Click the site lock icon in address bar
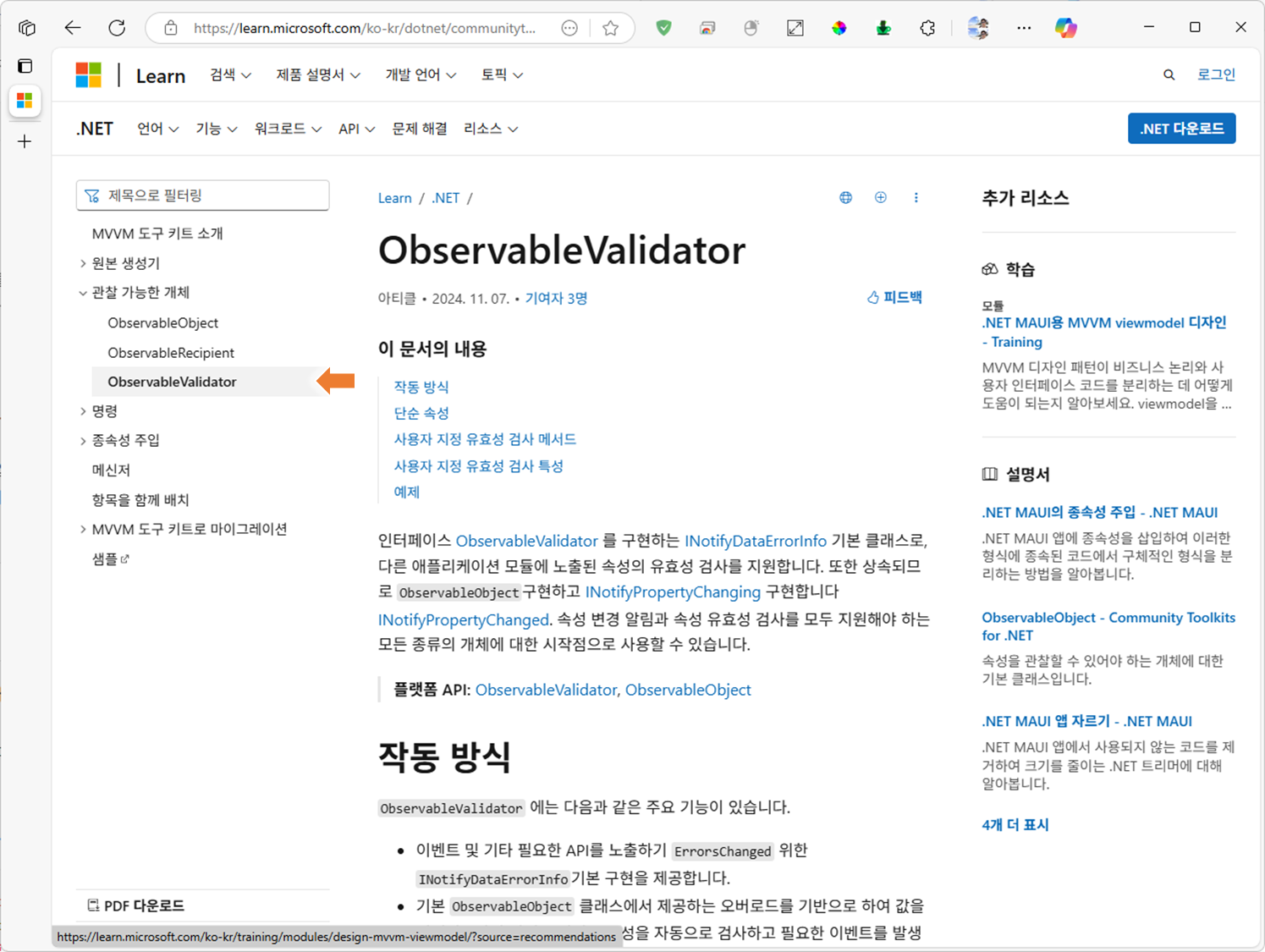The width and height of the screenshot is (1265, 952). (x=171, y=28)
